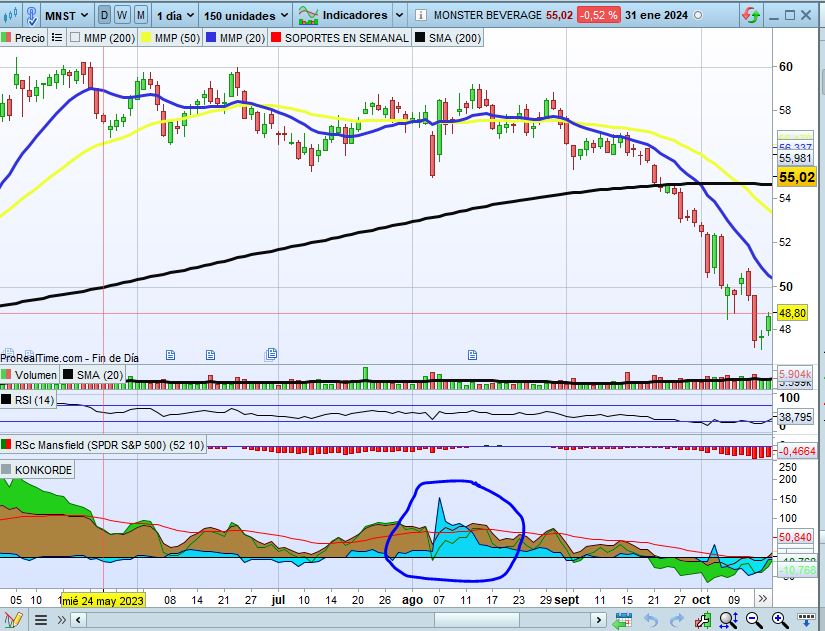Viewport: 825px width, 631px height.
Task: Expand the 150 unidades dropdown
Action: click(x=246, y=16)
